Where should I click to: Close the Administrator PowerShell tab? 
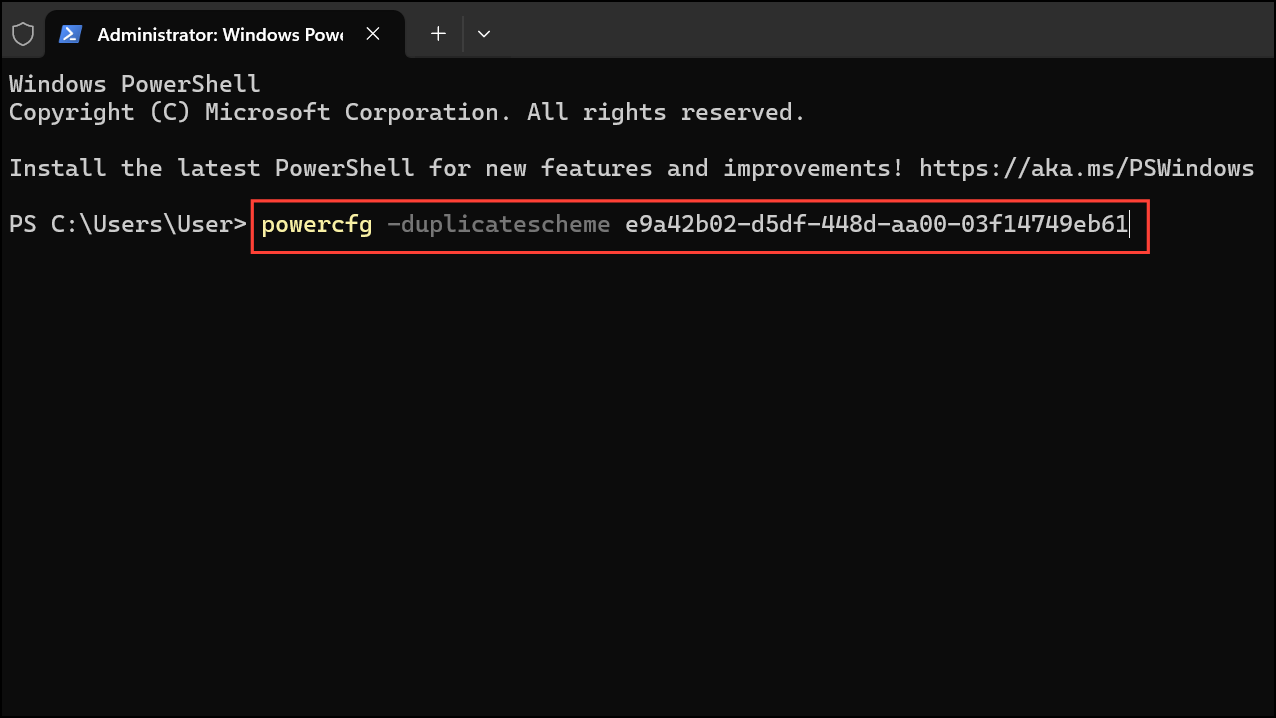372,33
